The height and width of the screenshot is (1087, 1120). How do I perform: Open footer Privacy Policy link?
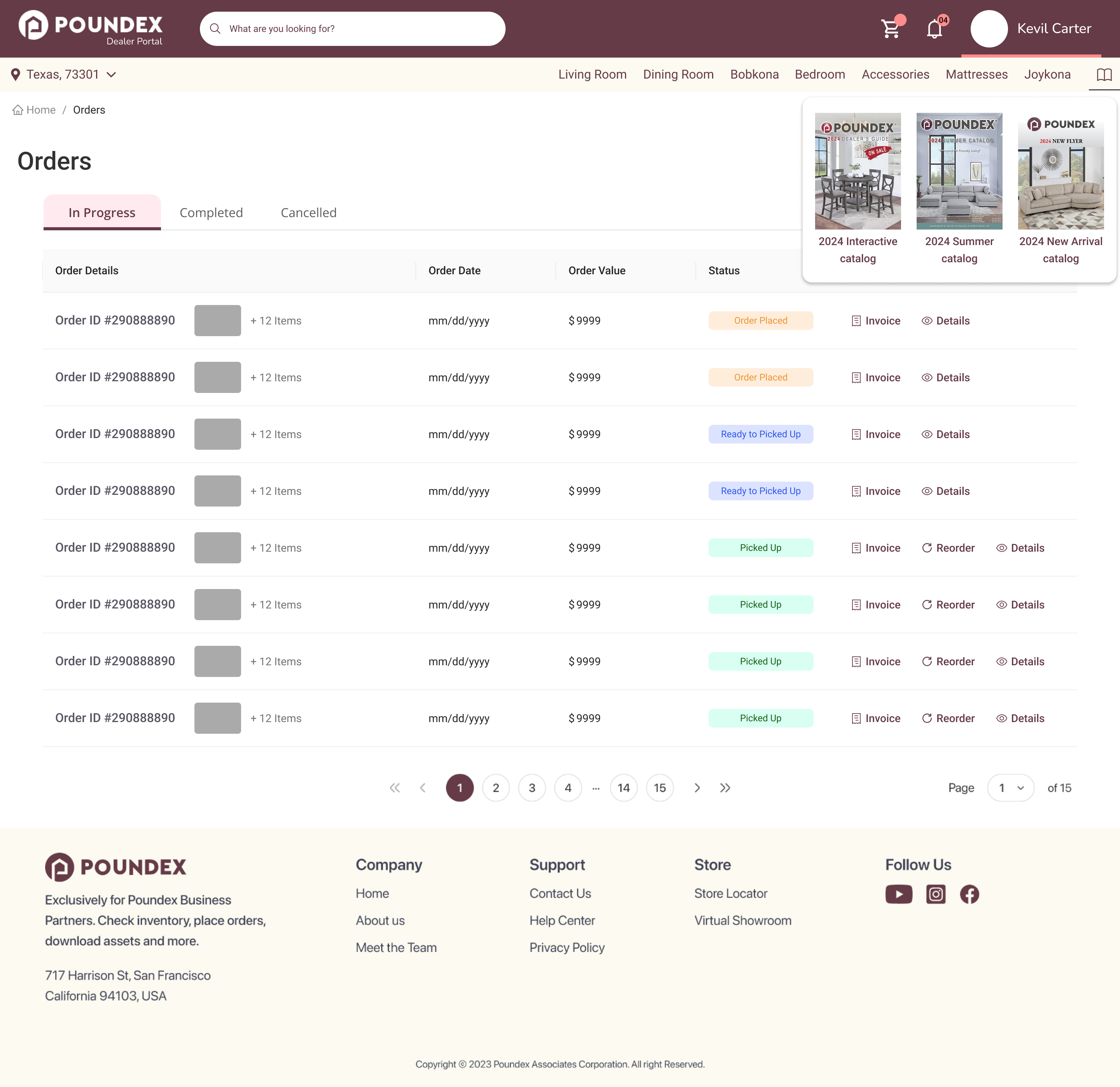(x=567, y=947)
